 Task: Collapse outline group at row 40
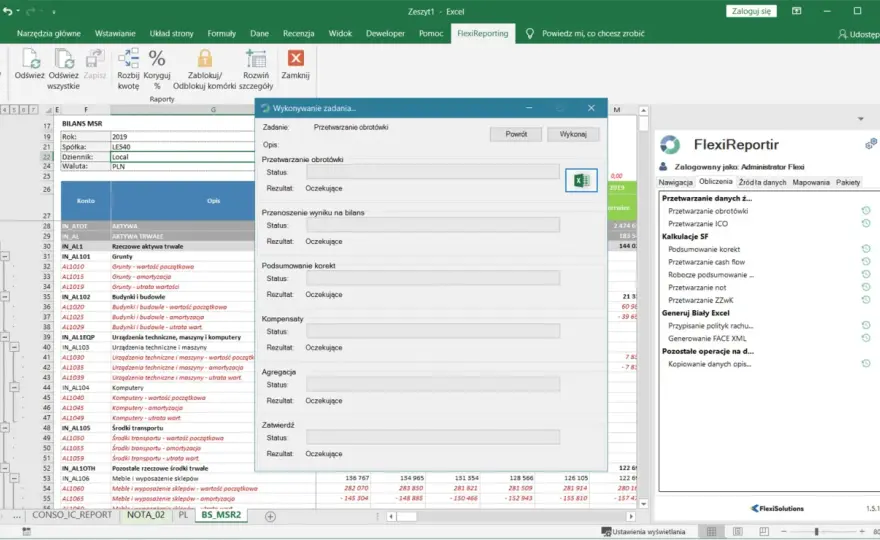15,347
